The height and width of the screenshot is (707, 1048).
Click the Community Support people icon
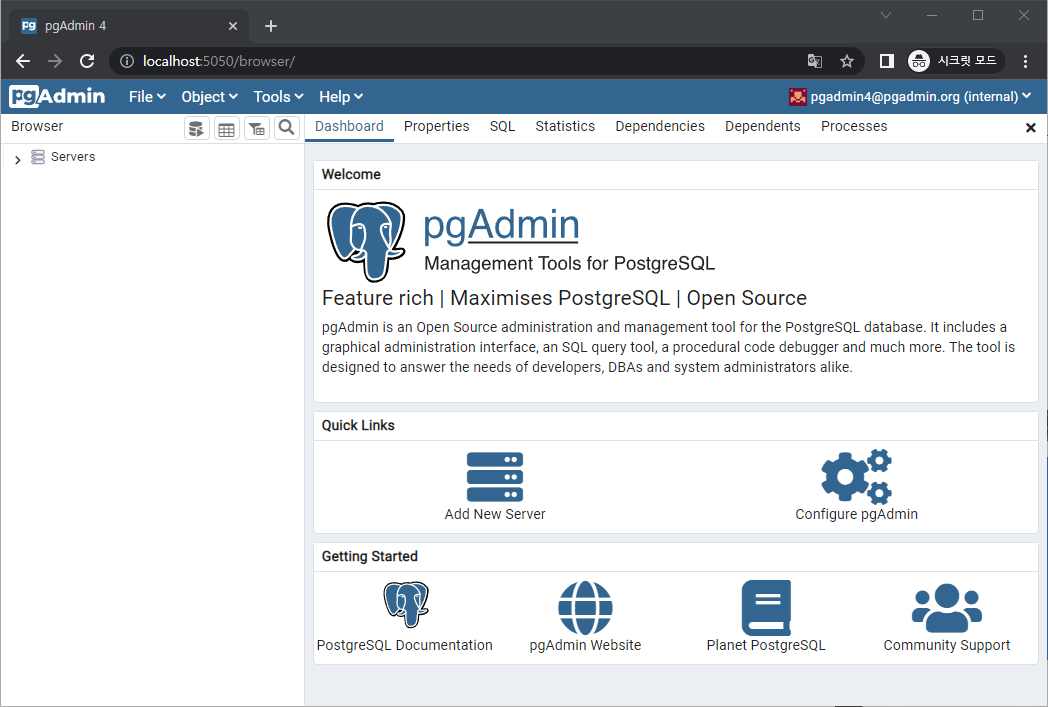click(946, 607)
